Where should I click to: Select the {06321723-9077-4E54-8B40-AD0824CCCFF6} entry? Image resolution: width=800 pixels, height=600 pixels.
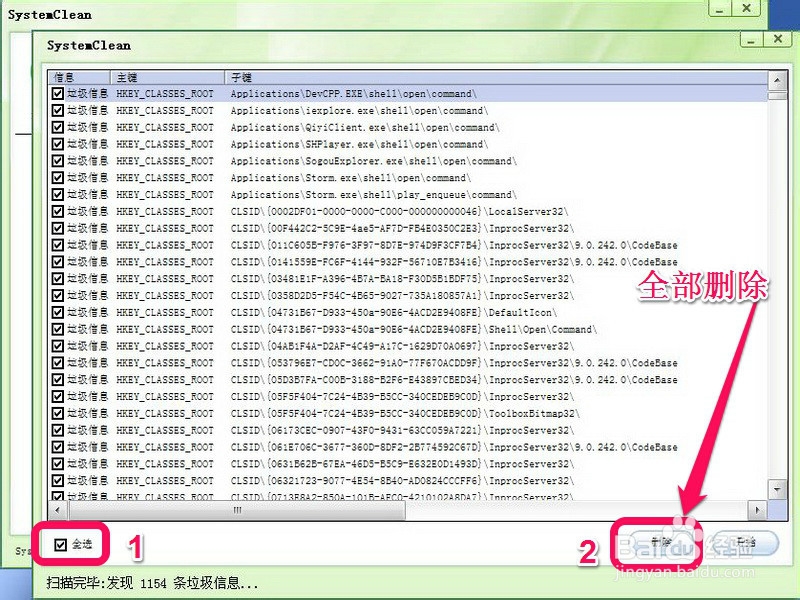point(402,481)
